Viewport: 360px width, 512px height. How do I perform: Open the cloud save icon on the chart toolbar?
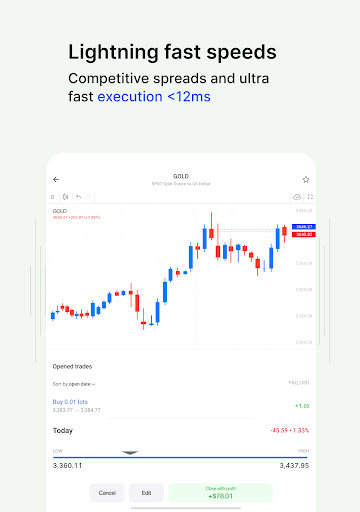coord(297,197)
